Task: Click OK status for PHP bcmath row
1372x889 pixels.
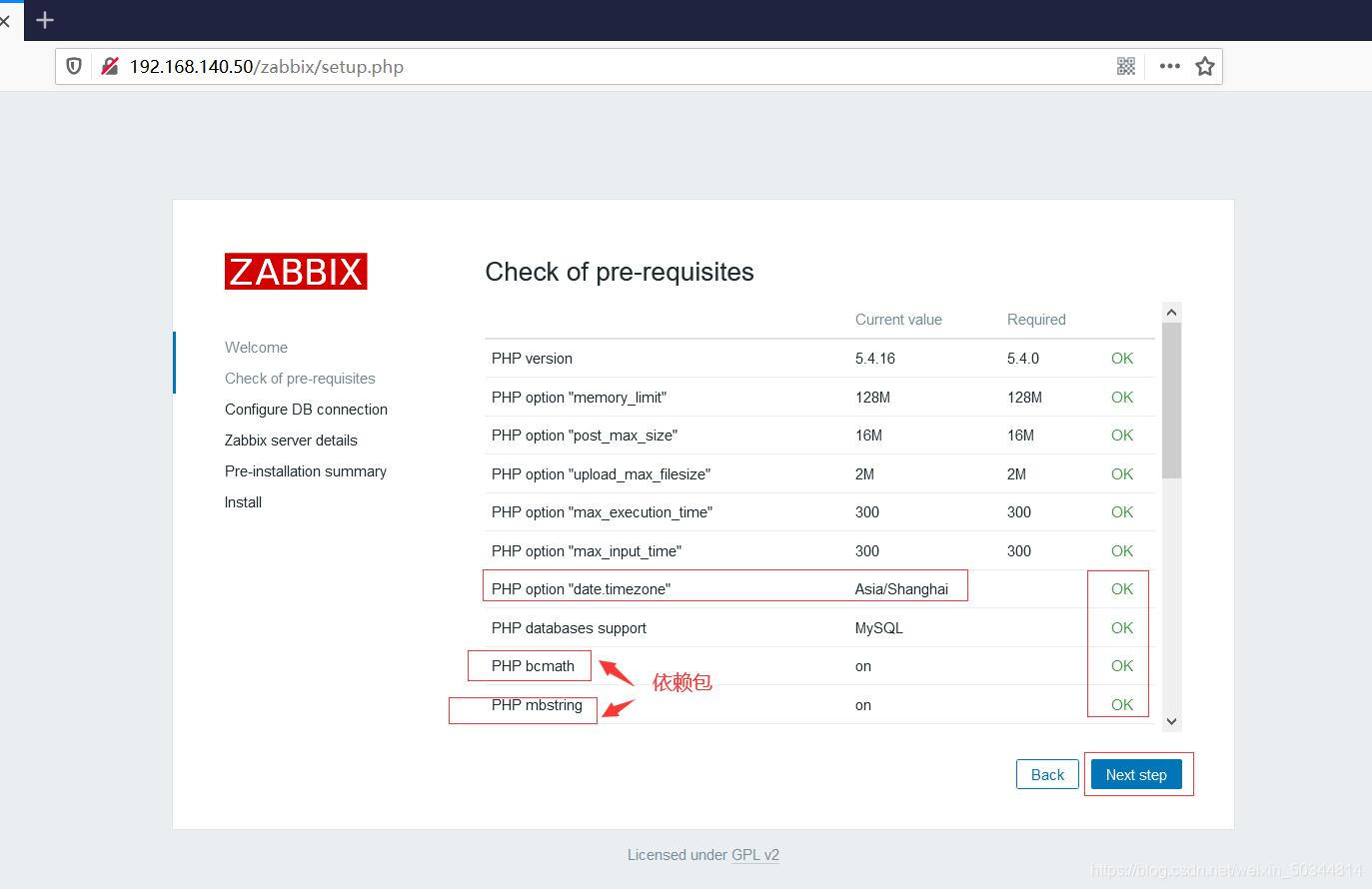Action: pos(1122,666)
